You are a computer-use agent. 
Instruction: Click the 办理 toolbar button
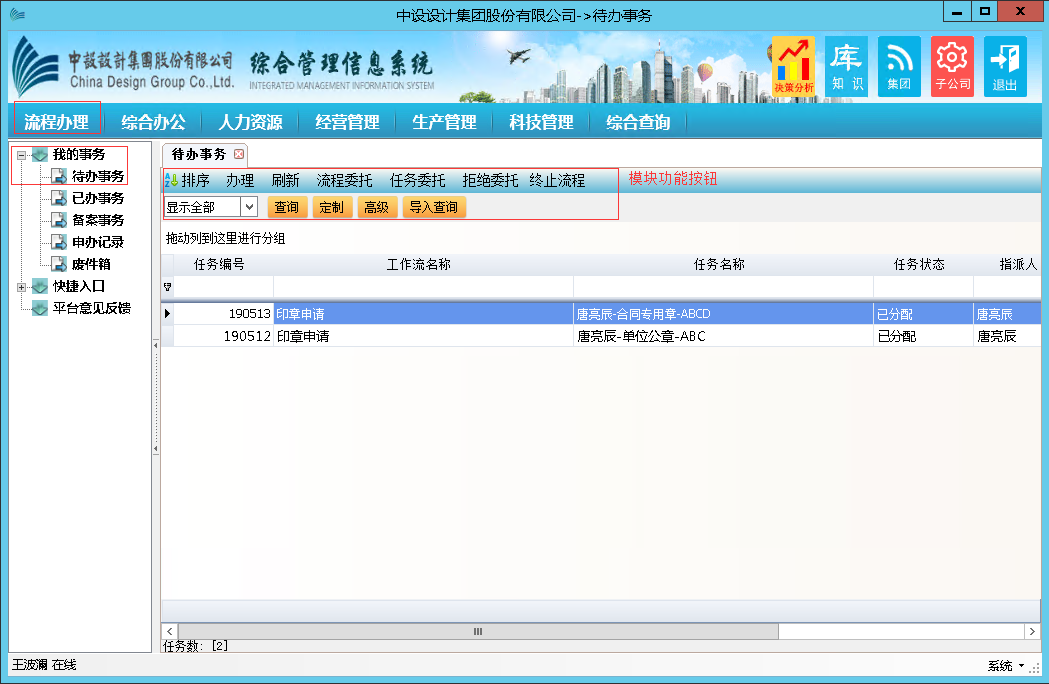240,181
